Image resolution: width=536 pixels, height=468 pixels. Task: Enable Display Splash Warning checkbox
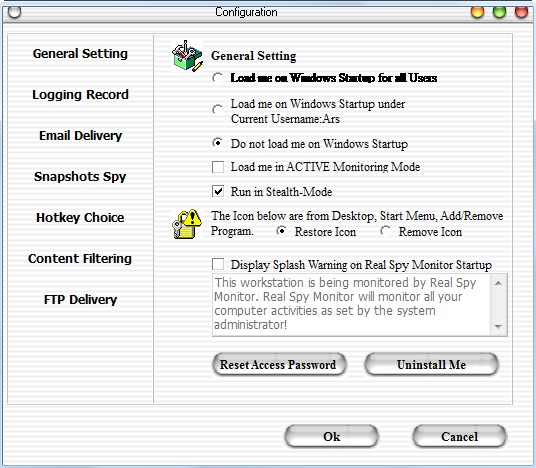(x=218, y=264)
